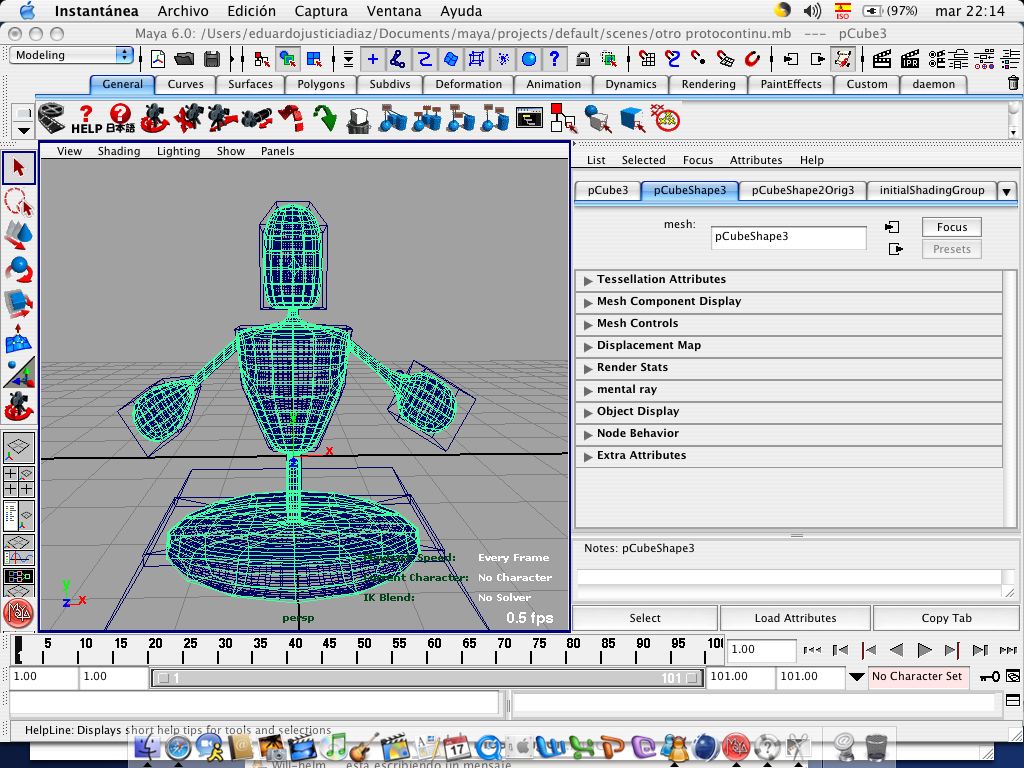Activate the Rotate tool in toolbox
The image size is (1024, 768).
pos(19,270)
